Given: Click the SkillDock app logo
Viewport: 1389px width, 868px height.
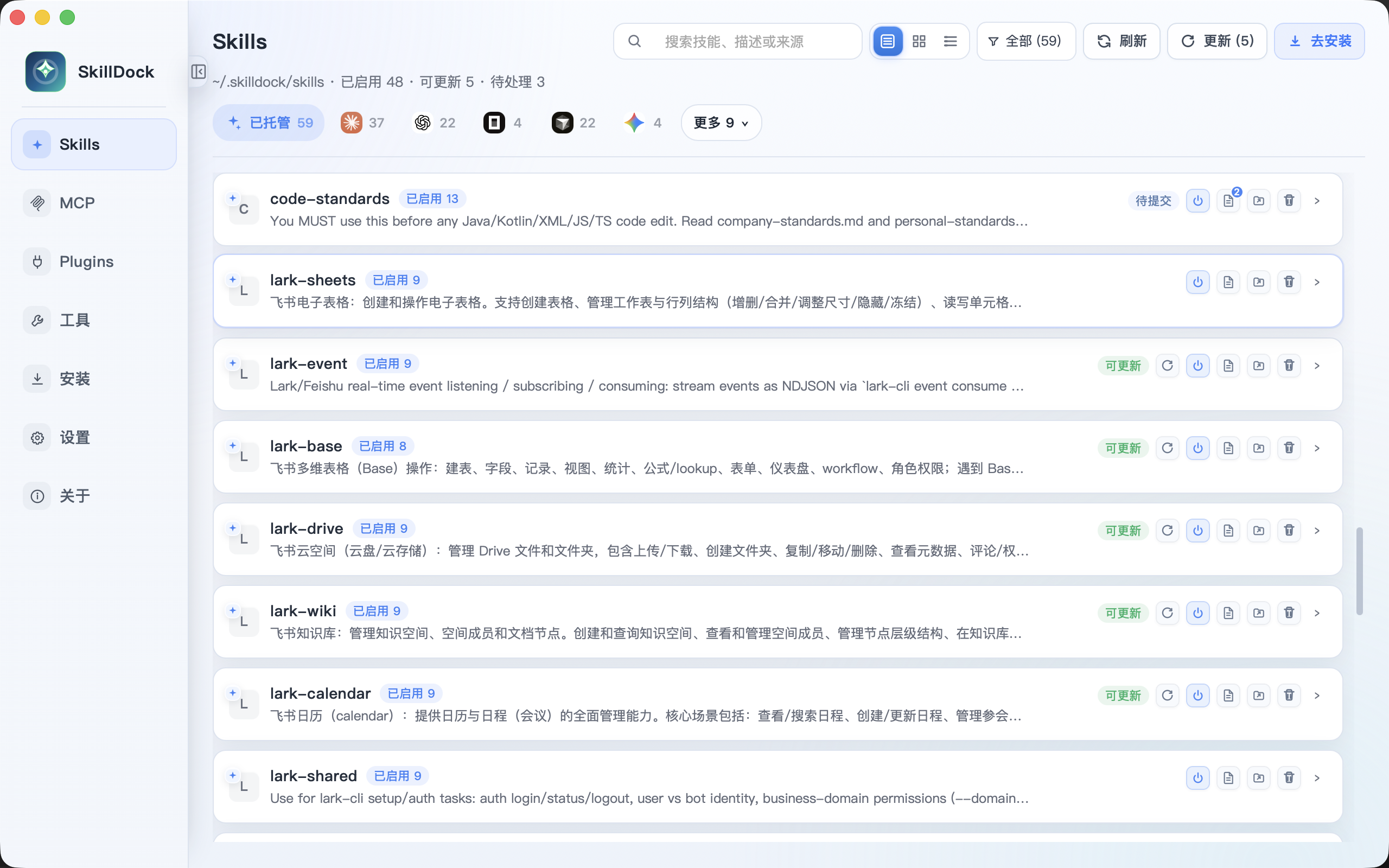Looking at the screenshot, I should (46, 72).
